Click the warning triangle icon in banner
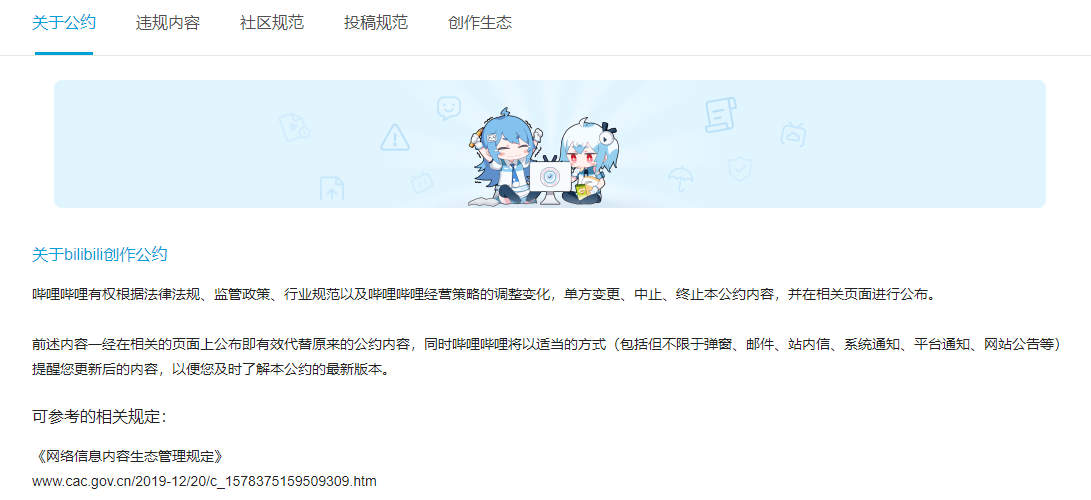Screen dimensions: 1091x500 [x=395, y=137]
